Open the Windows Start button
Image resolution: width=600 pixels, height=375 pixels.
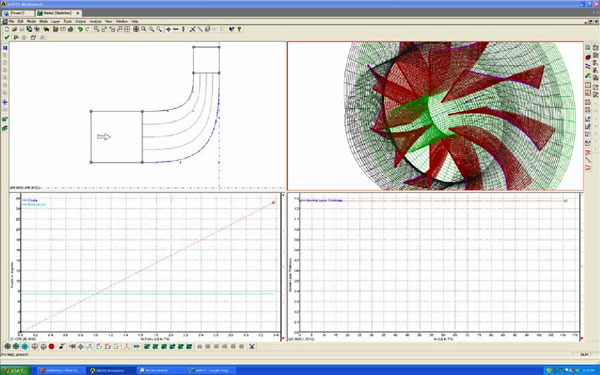[15, 370]
